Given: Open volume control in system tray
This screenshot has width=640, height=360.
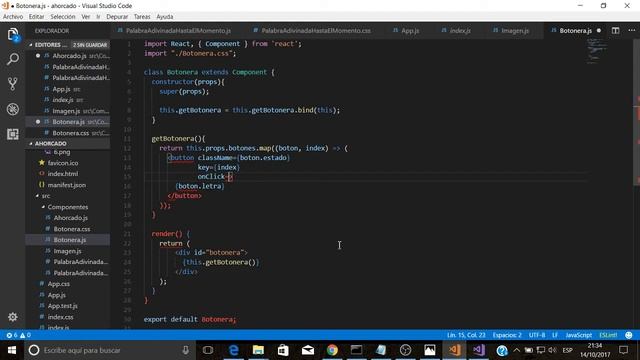Looking at the screenshot, I should pyautogui.click(x=552, y=350).
